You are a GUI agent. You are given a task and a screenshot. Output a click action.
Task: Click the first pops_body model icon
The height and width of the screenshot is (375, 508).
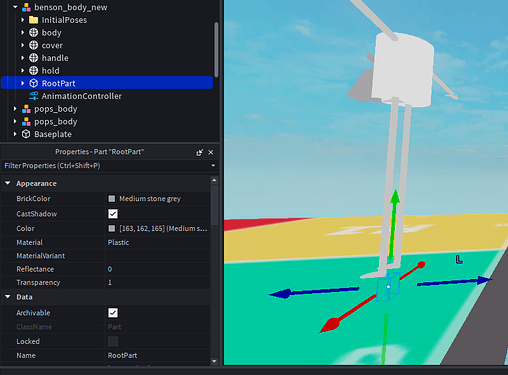[x=26, y=109]
